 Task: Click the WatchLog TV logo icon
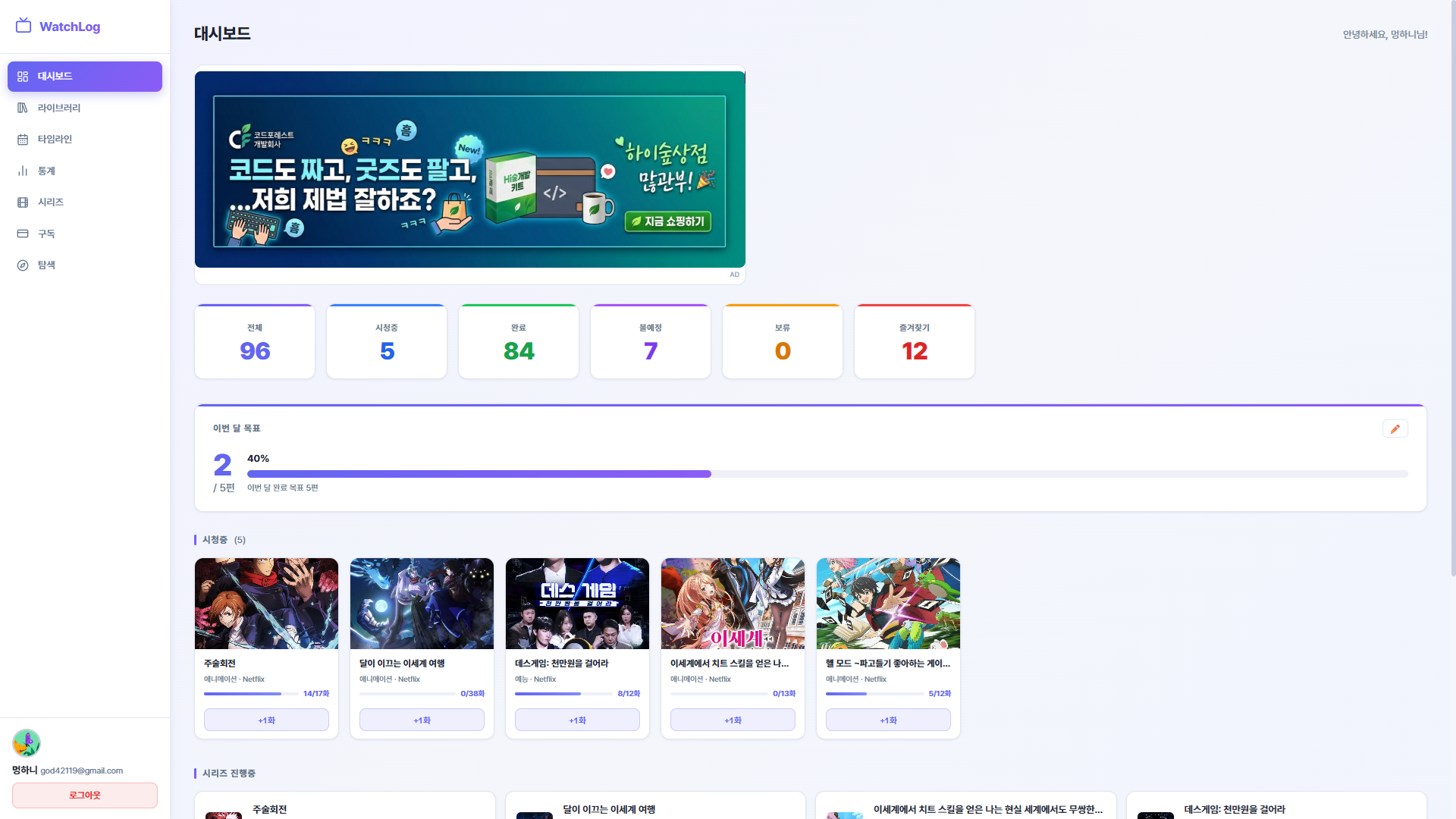(x=24, y=26)
